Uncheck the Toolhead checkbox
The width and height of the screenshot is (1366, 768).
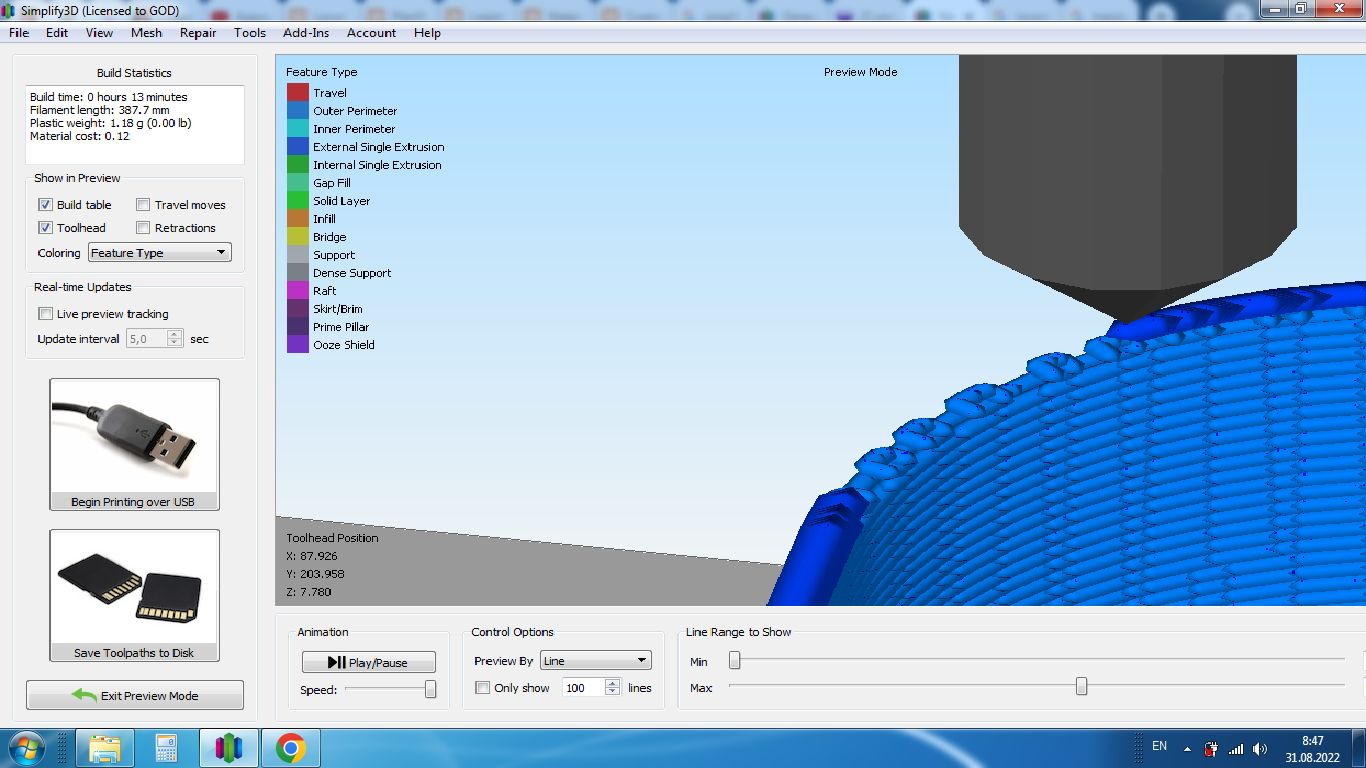tap(45, 228)
